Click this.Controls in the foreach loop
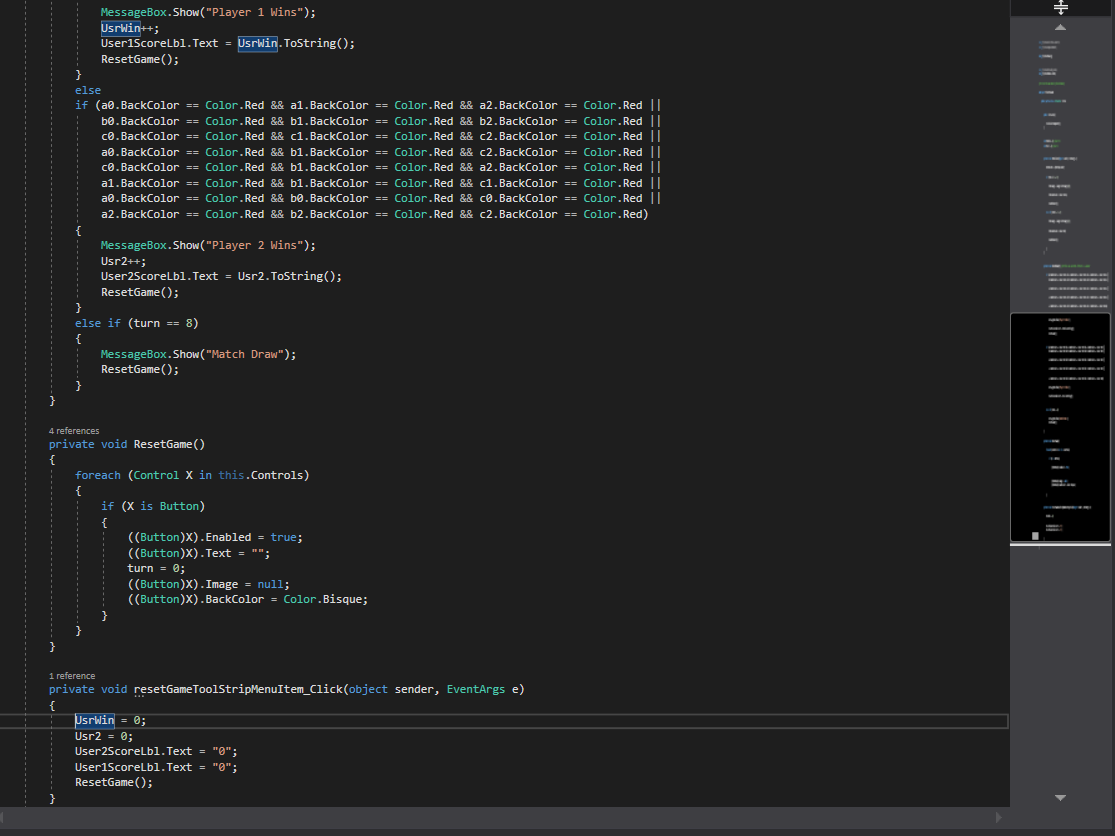Screen dimensions: 1115x836 [x=260, y=476]
